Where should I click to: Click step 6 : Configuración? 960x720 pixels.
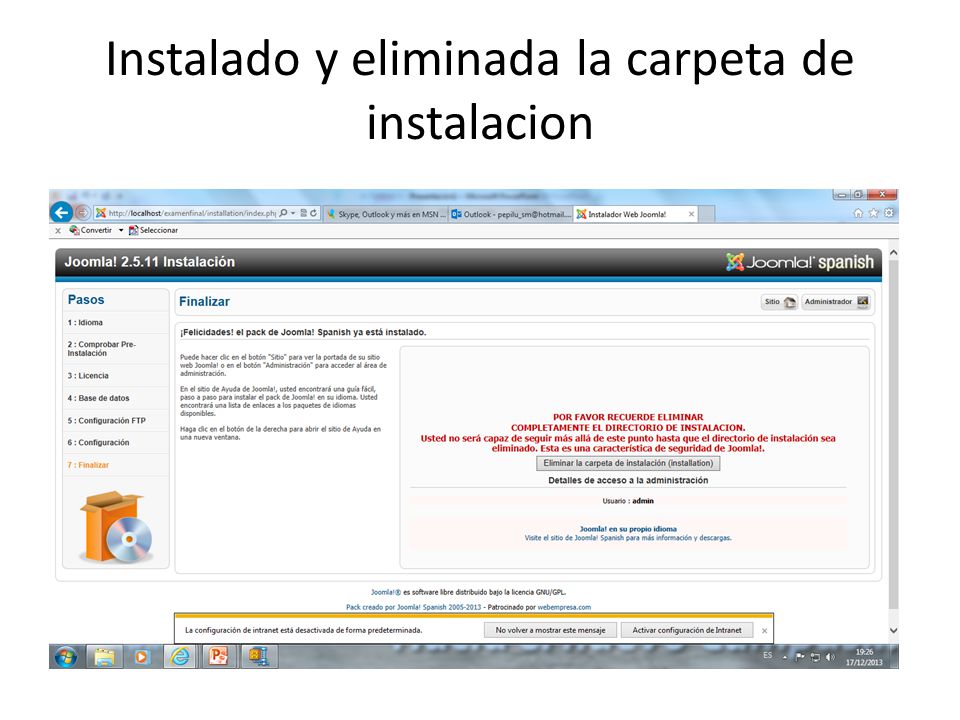click(x=98, y=443)
